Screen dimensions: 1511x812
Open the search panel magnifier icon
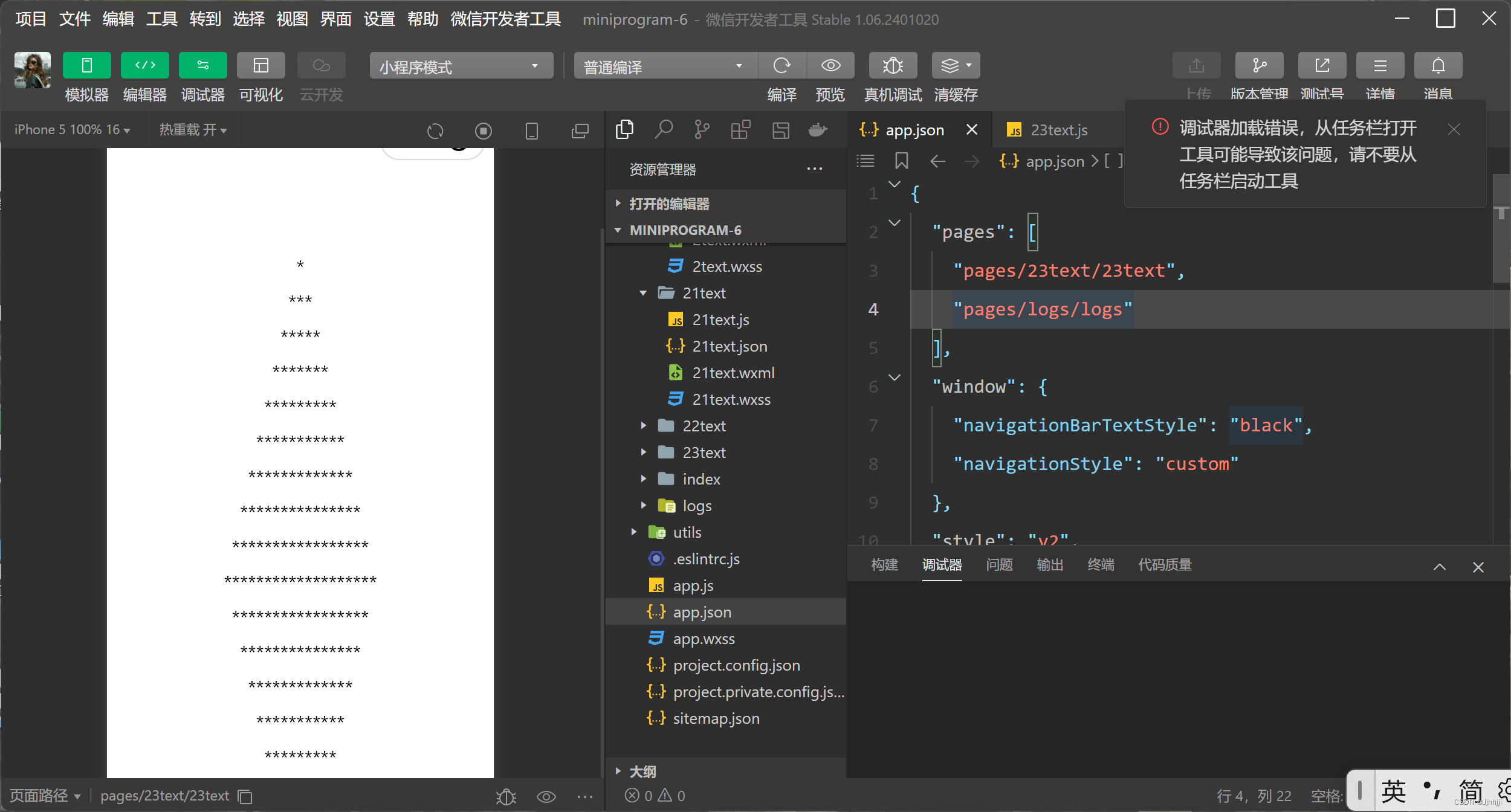[x=664, y=129]
